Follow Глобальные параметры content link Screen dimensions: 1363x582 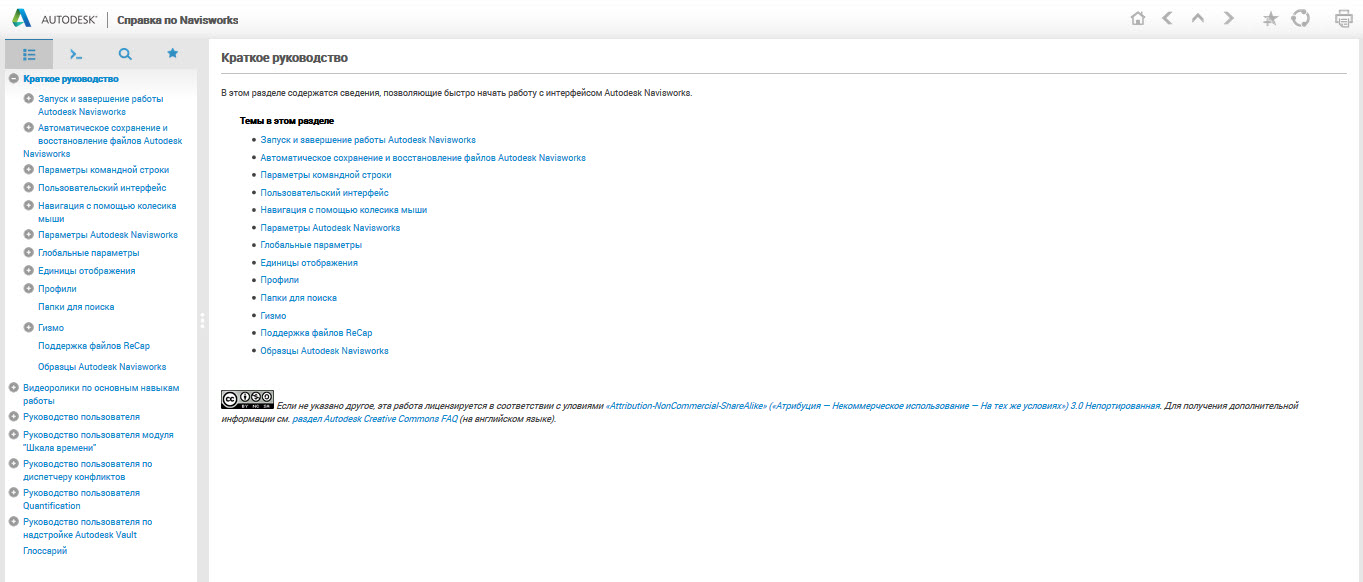(x=311, y=245)
